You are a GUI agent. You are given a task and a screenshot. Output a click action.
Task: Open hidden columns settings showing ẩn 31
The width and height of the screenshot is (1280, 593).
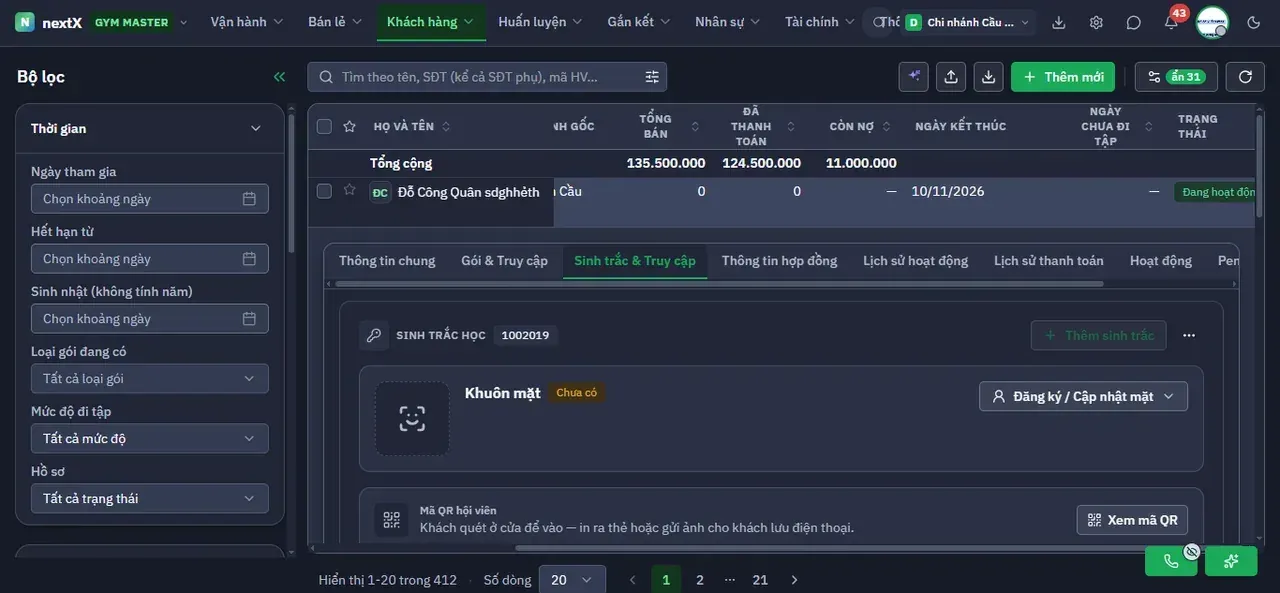pos(1175,77)
